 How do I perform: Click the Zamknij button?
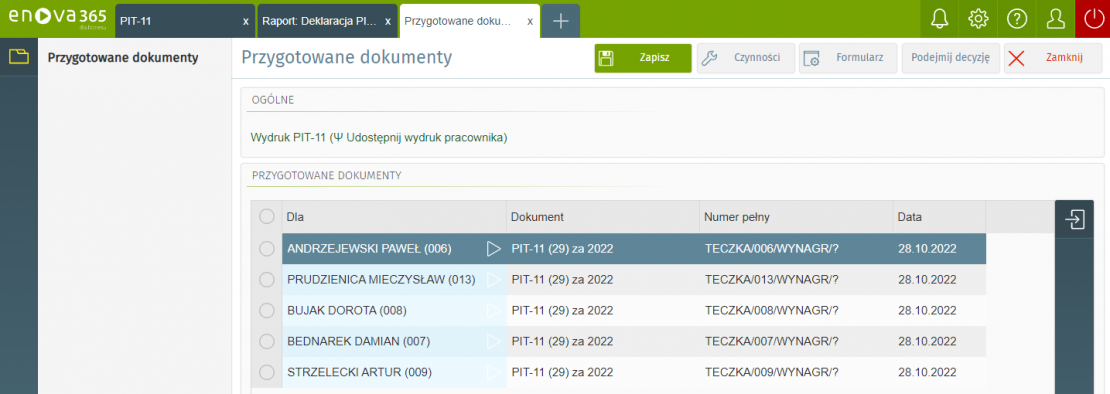tap(1053, 58)
